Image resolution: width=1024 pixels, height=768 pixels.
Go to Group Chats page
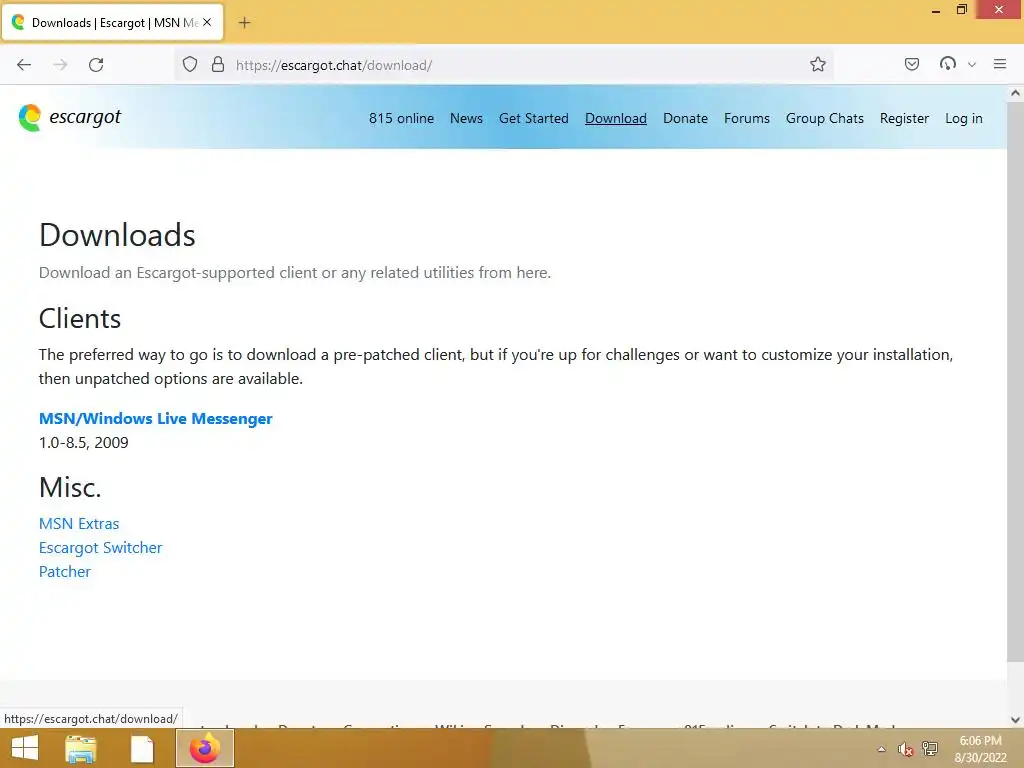[x=824, y=118]
